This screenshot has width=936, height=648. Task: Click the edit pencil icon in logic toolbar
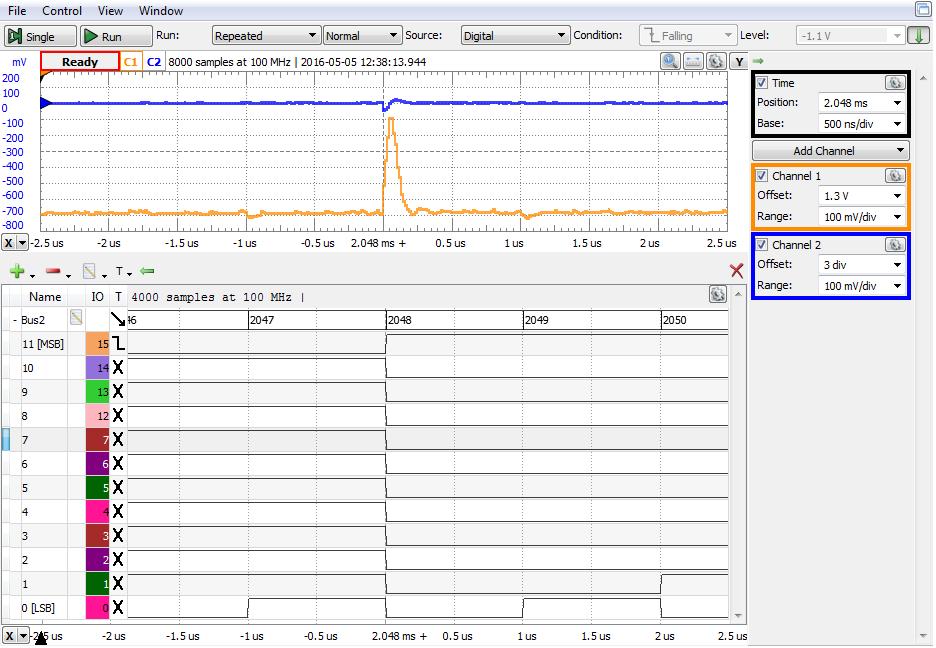[89, 271]
